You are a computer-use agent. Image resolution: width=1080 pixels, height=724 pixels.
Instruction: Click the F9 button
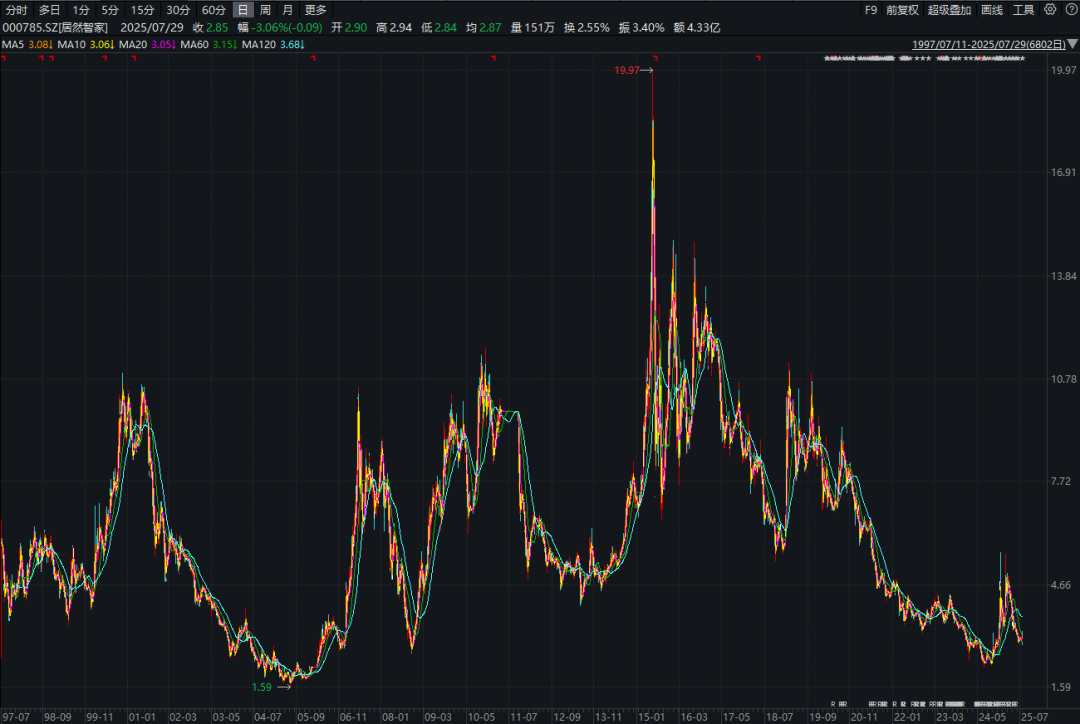click(x=871, y=10)
